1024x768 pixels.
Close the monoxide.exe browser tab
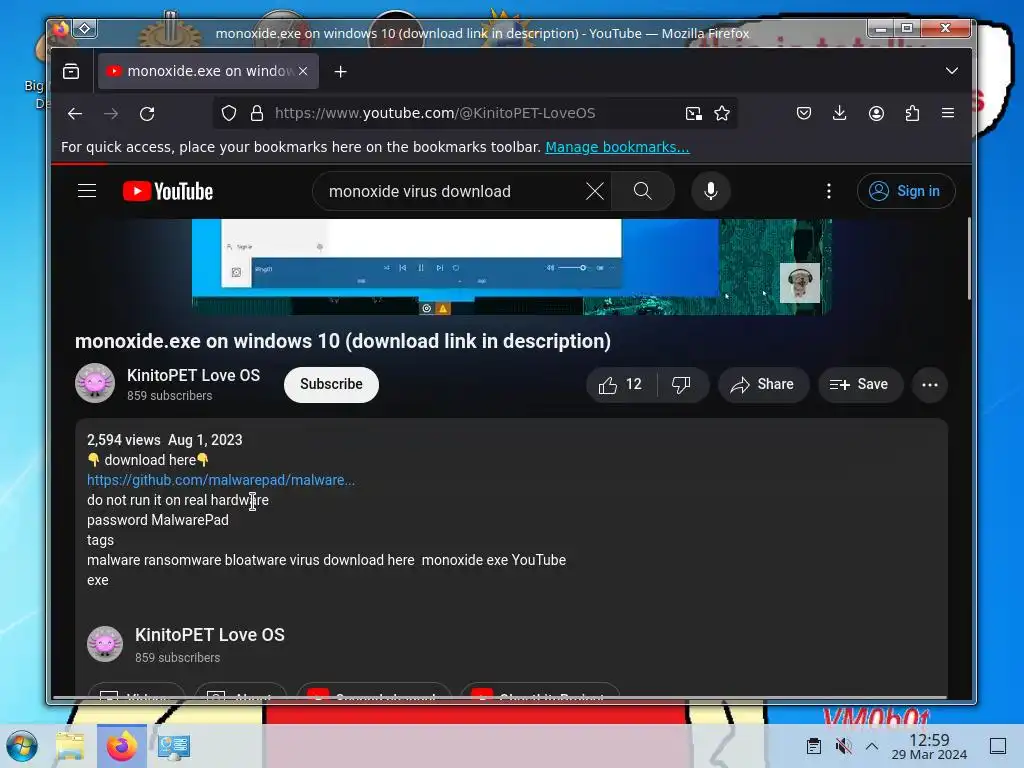pyautogui.click(x=303, y=71)
